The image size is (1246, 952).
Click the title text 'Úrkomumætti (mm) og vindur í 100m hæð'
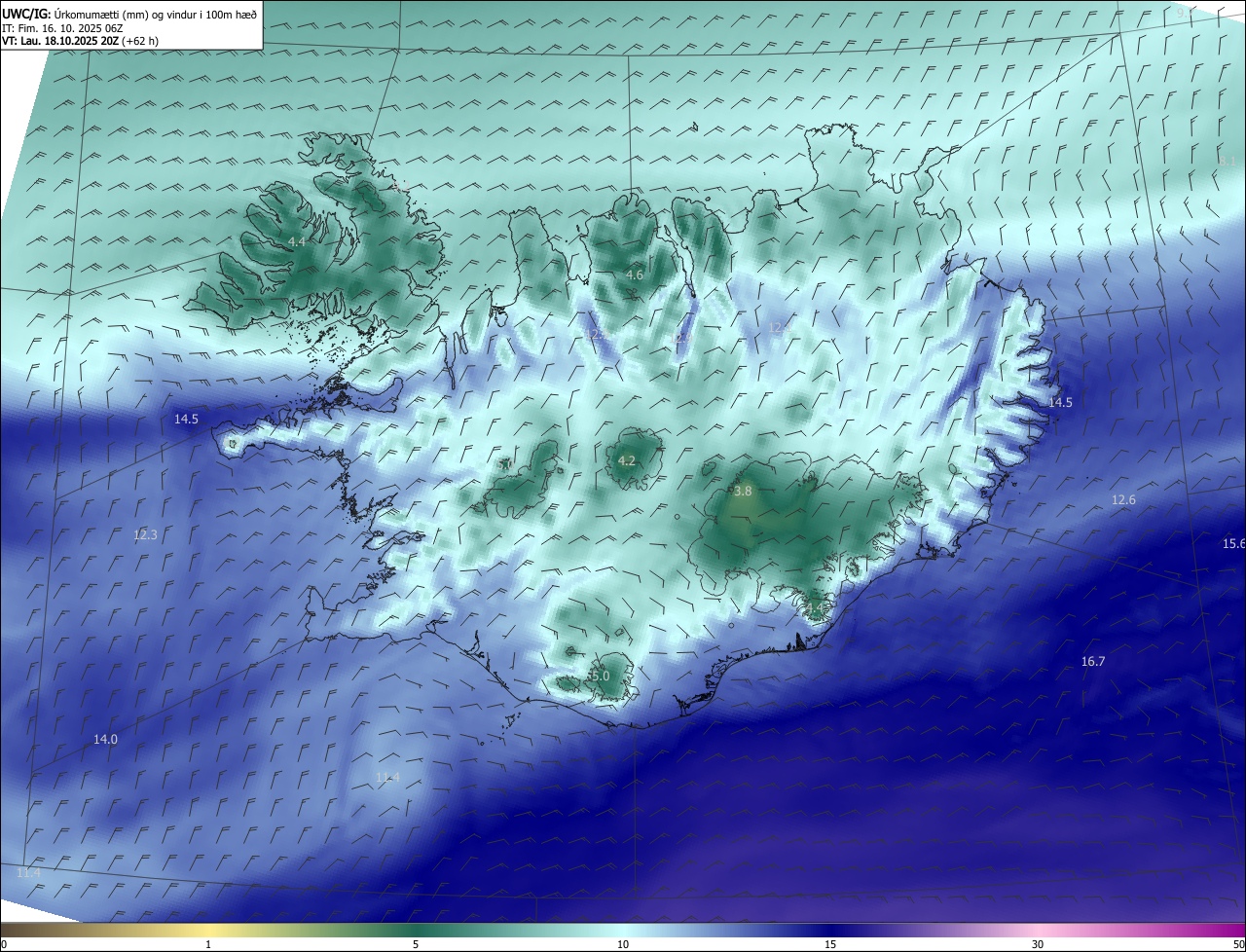pyautogui.click(x=156, y=14)
